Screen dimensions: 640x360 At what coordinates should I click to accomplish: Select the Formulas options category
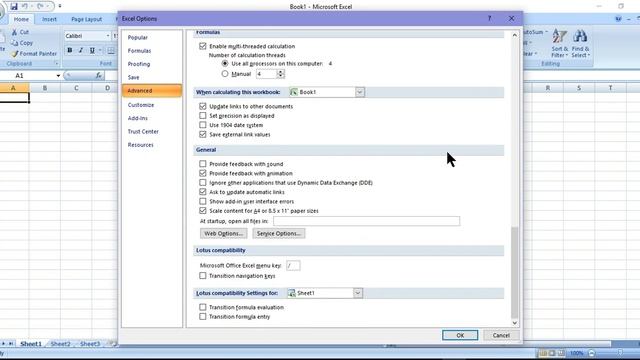(x=139, y=51)
